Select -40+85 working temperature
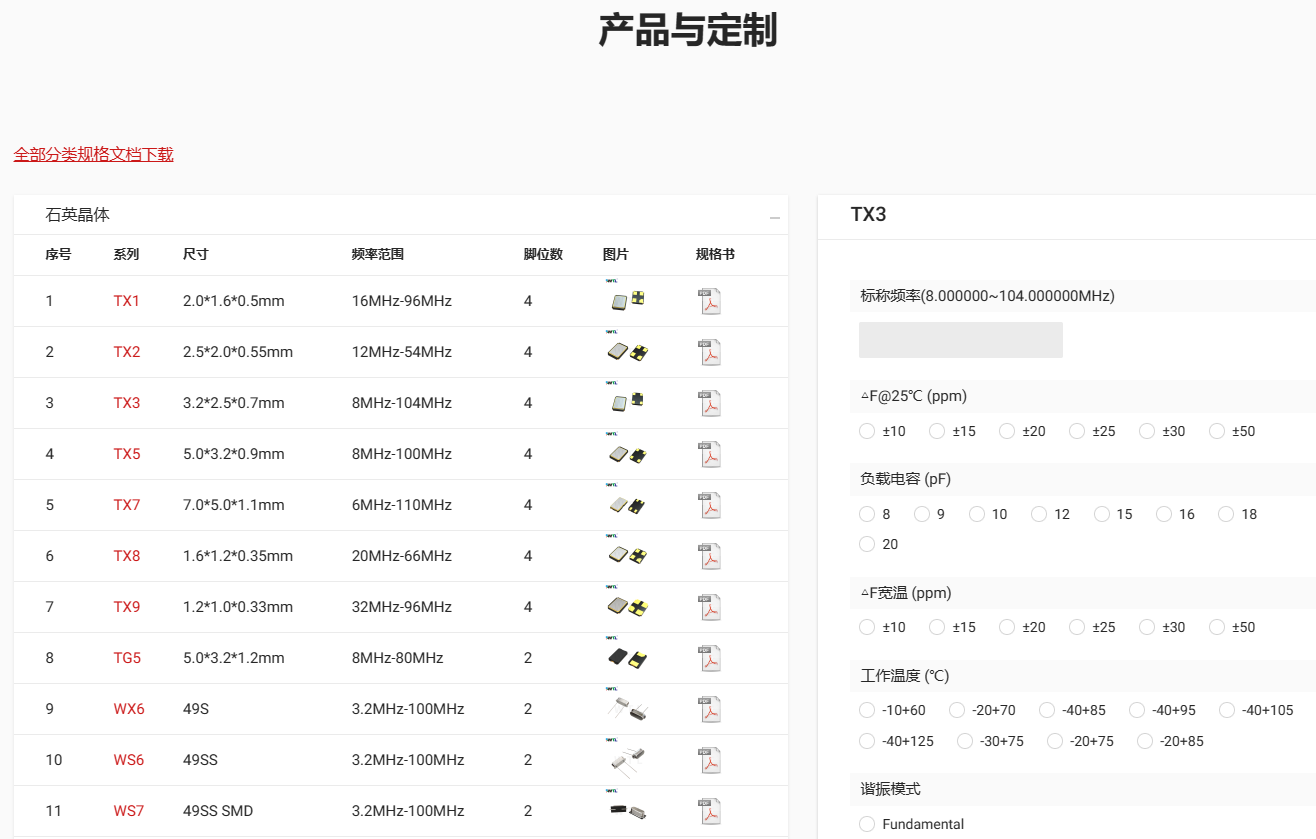Image resolution: width=1316 pixels, height=839 pixels. pos(1047,710)
